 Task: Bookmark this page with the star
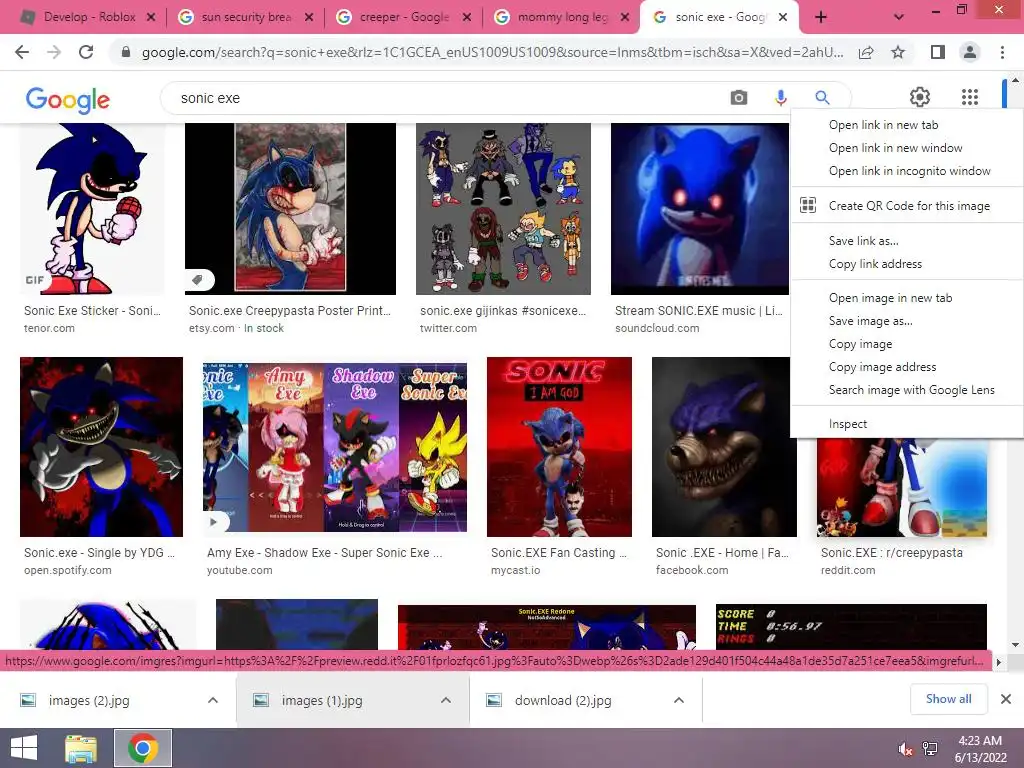pos(898,52)
